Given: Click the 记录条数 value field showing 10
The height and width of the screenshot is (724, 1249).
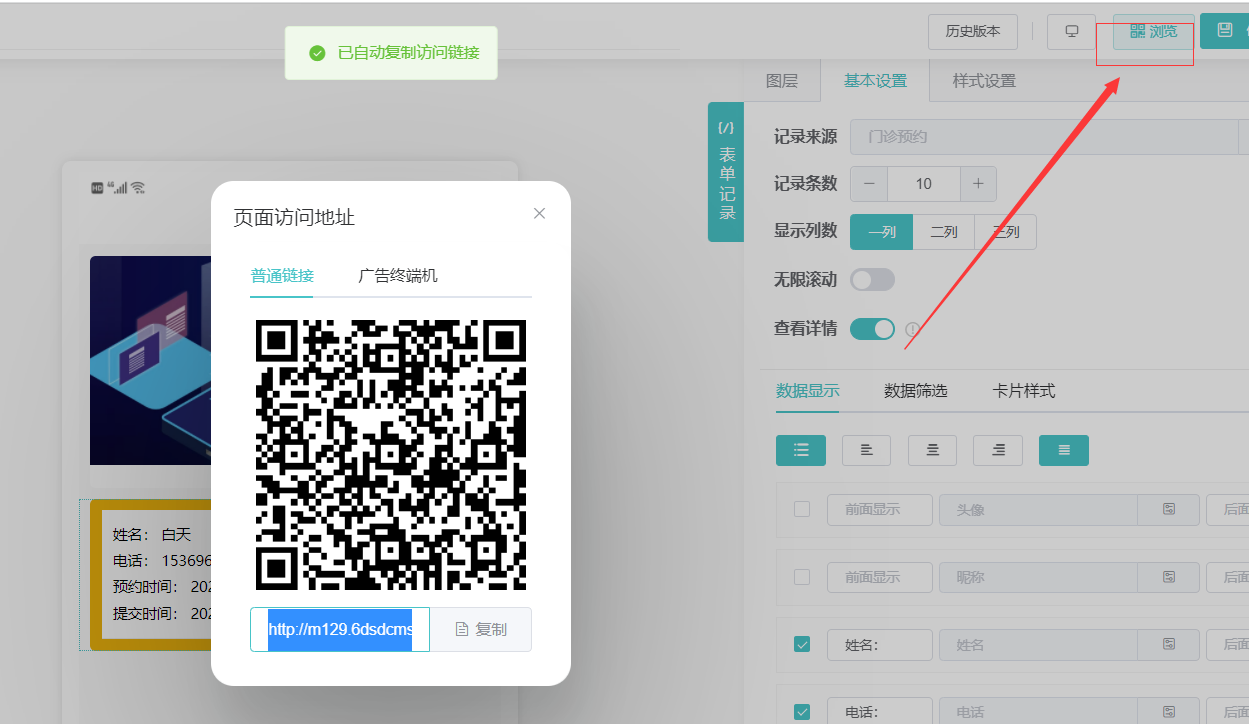Looking at the screenshot, I should tap(924, 184).
